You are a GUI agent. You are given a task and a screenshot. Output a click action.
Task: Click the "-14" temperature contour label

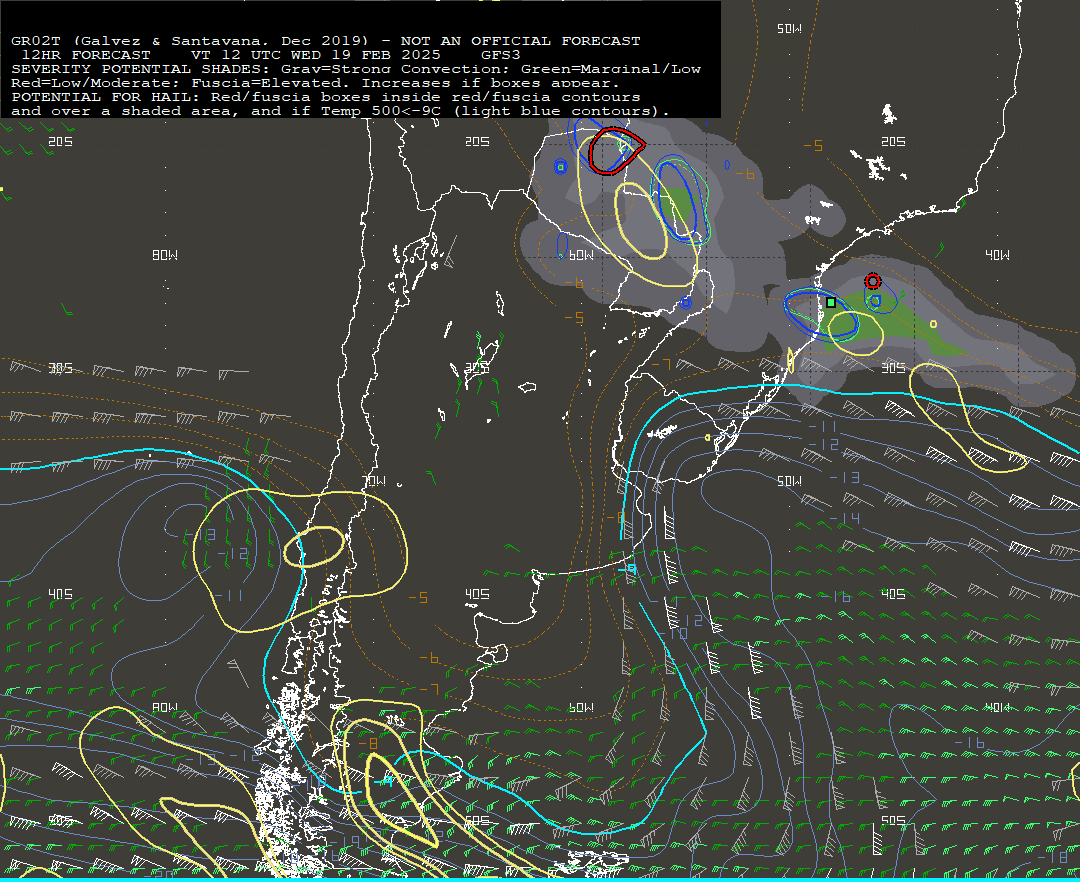[844, 518]
